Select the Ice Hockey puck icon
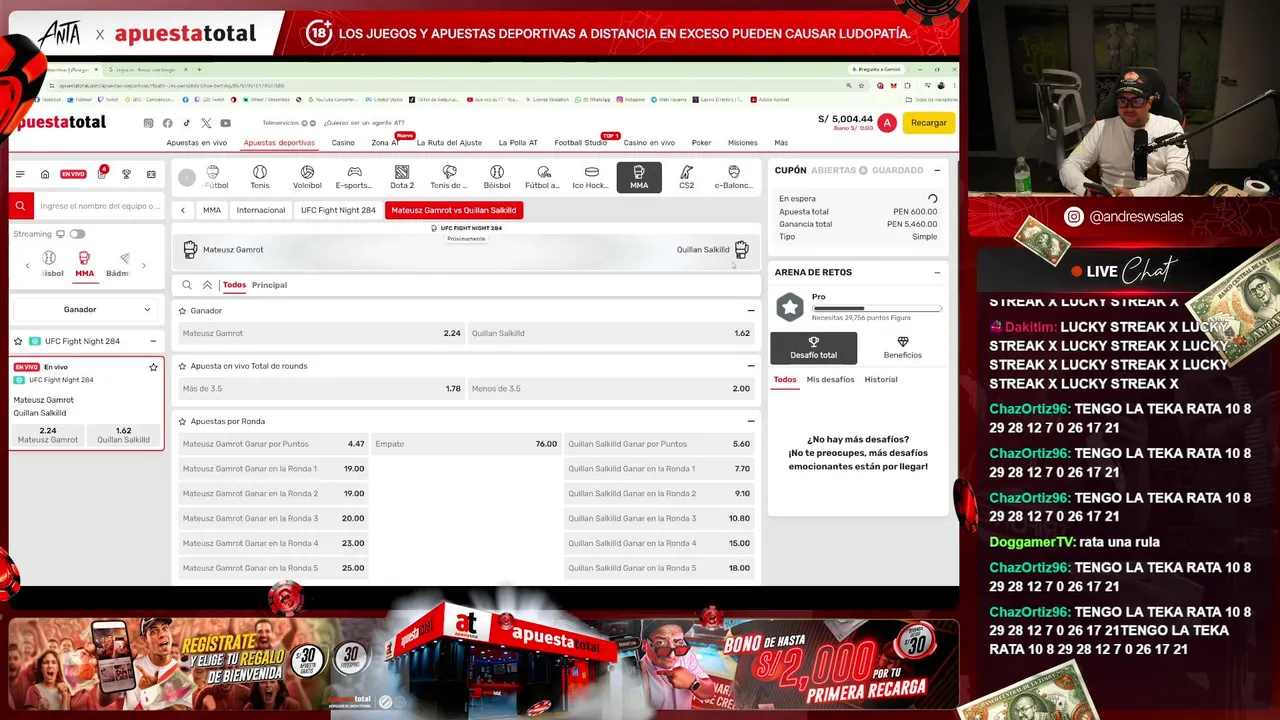 pos(591,177)
